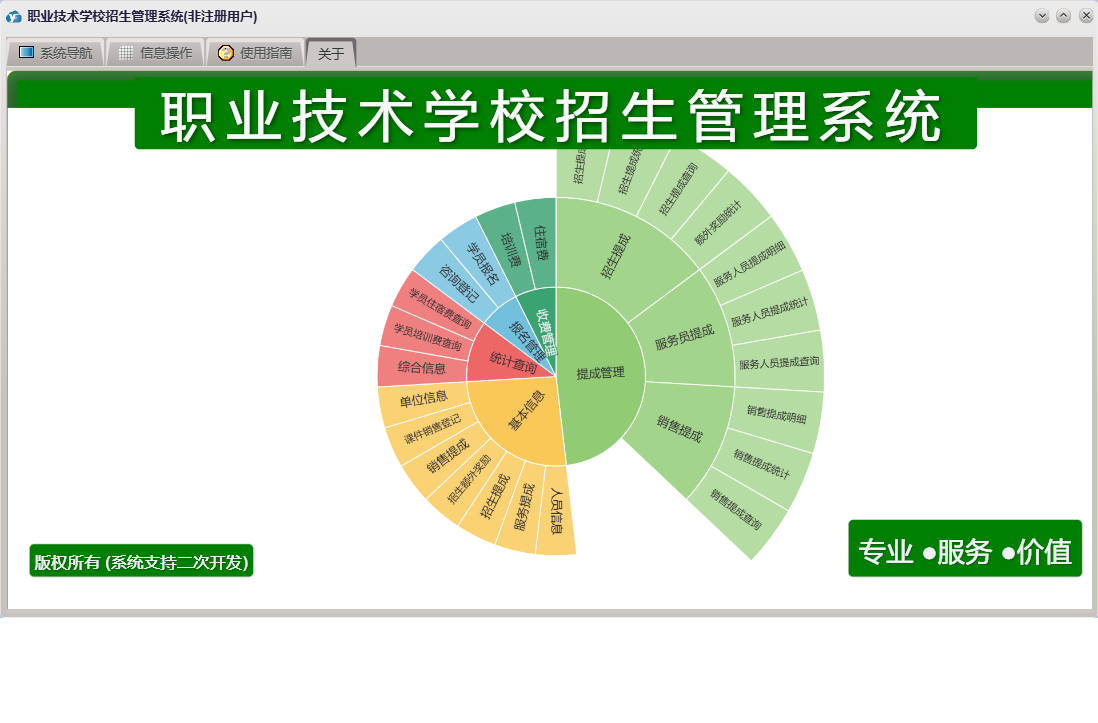The height and width of the screenshot is (723, 1098).
Task: Click the yellow 销售提成 outer segment
Action: pos(448,455)
